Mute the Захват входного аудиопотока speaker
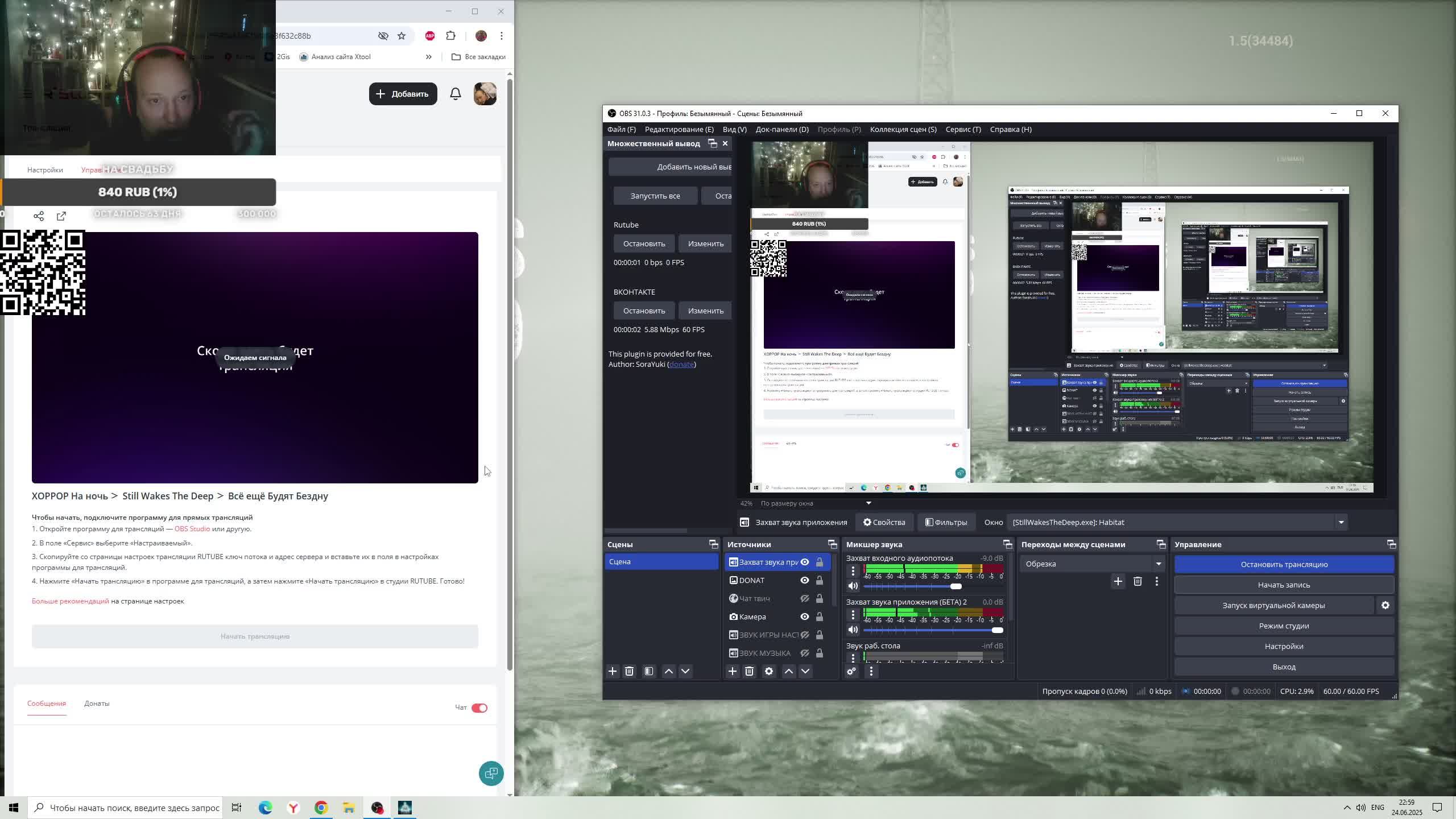The height and width of the screenshot is (819, 1456). (x=853, y=586)
